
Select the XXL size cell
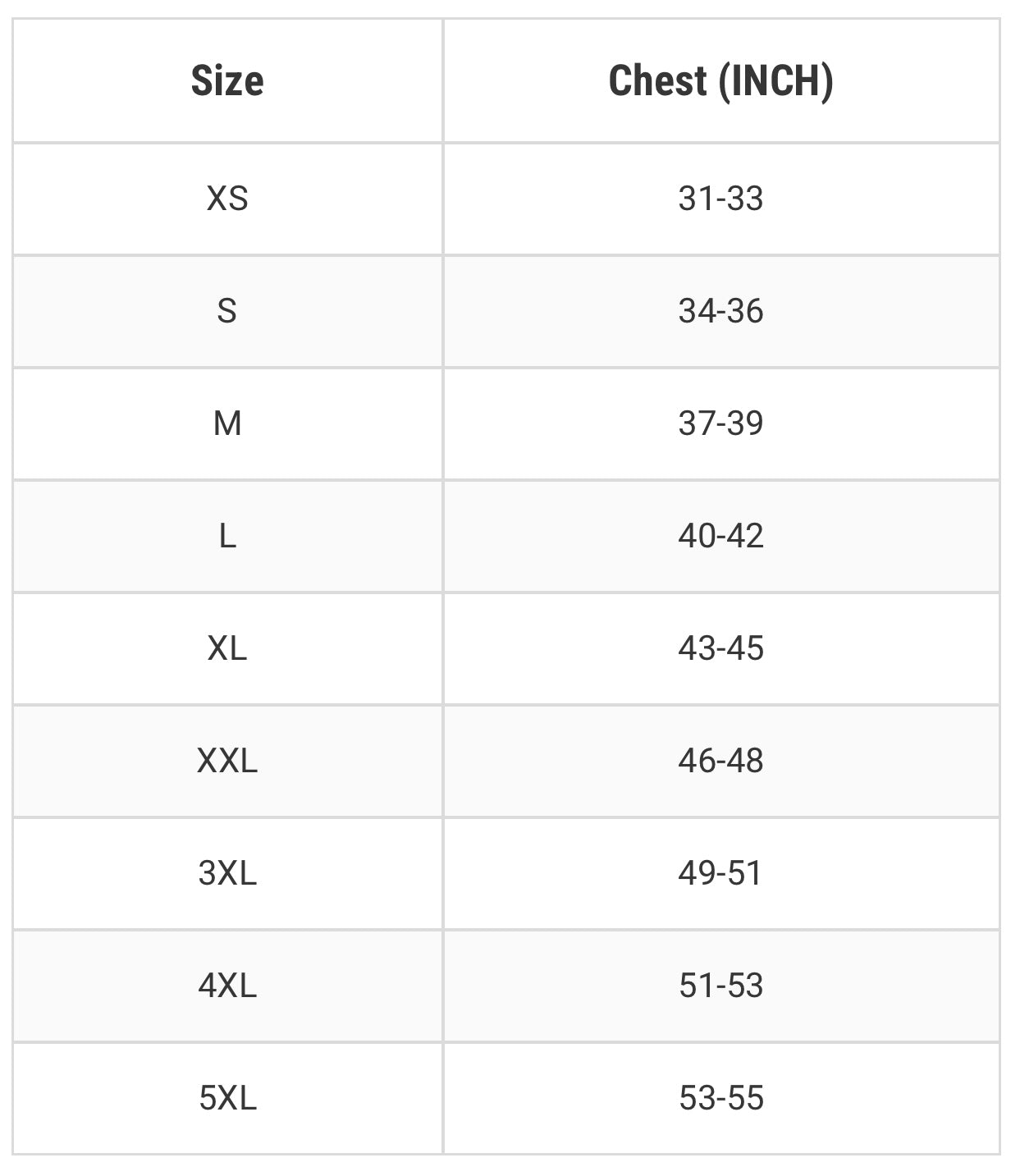coord(227,761)
